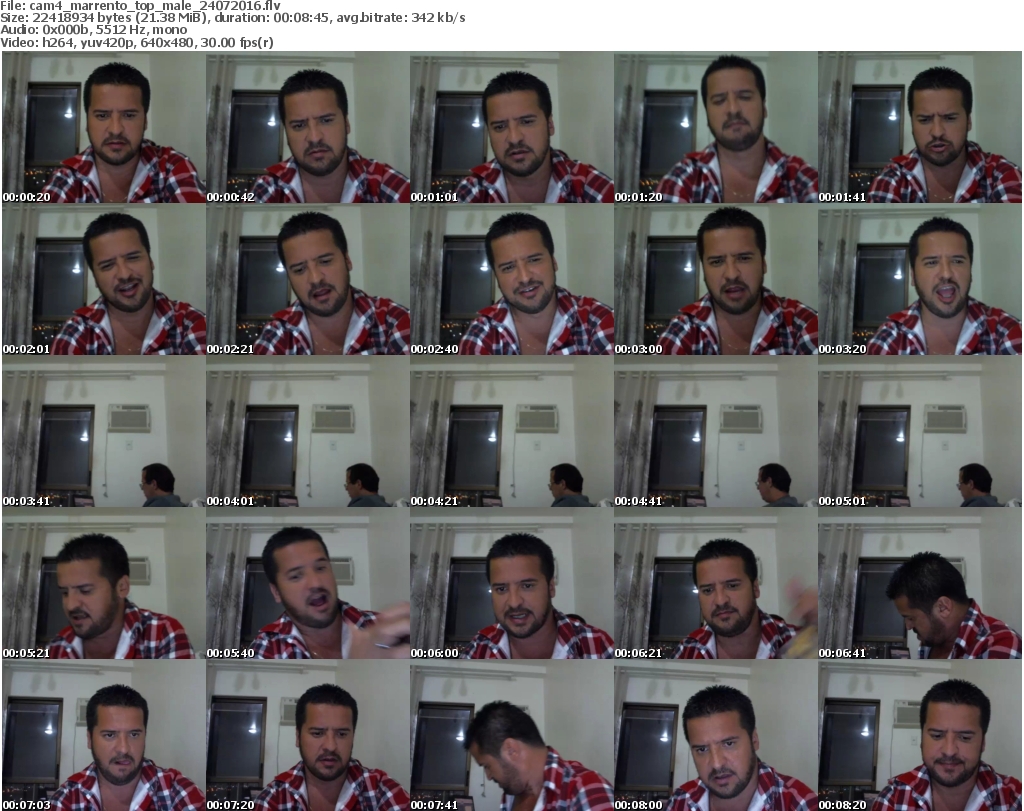Pick the frame marked 00:01:01
This screenshot has width=1024, height=811.
click(x=511, y=127)
